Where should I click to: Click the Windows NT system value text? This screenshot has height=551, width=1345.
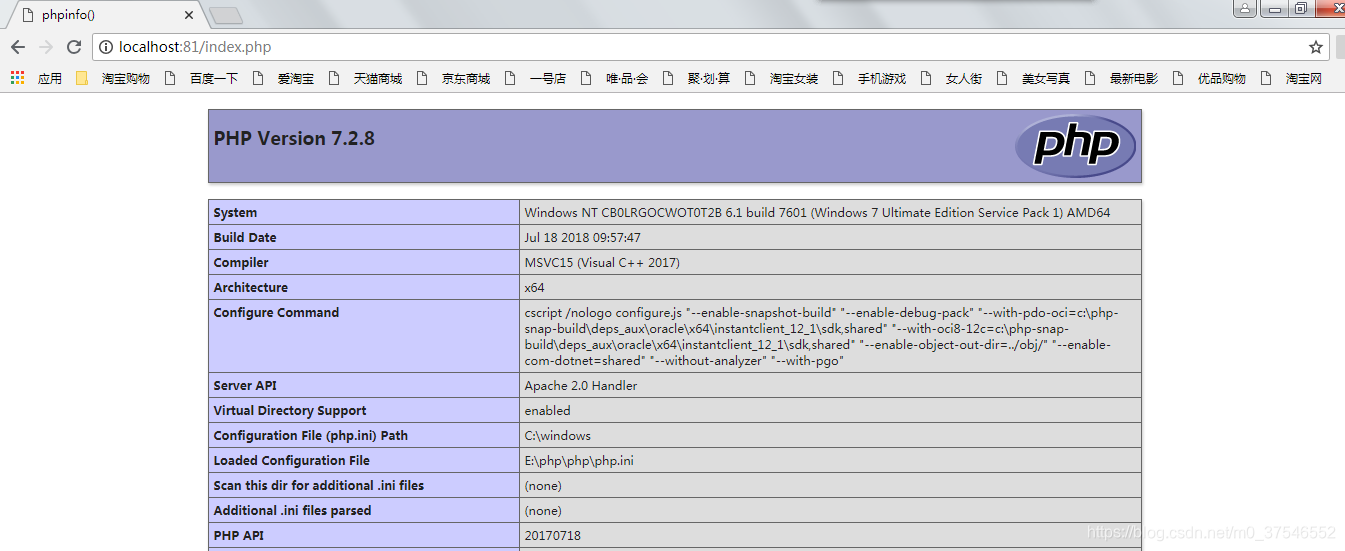point(817,212)
